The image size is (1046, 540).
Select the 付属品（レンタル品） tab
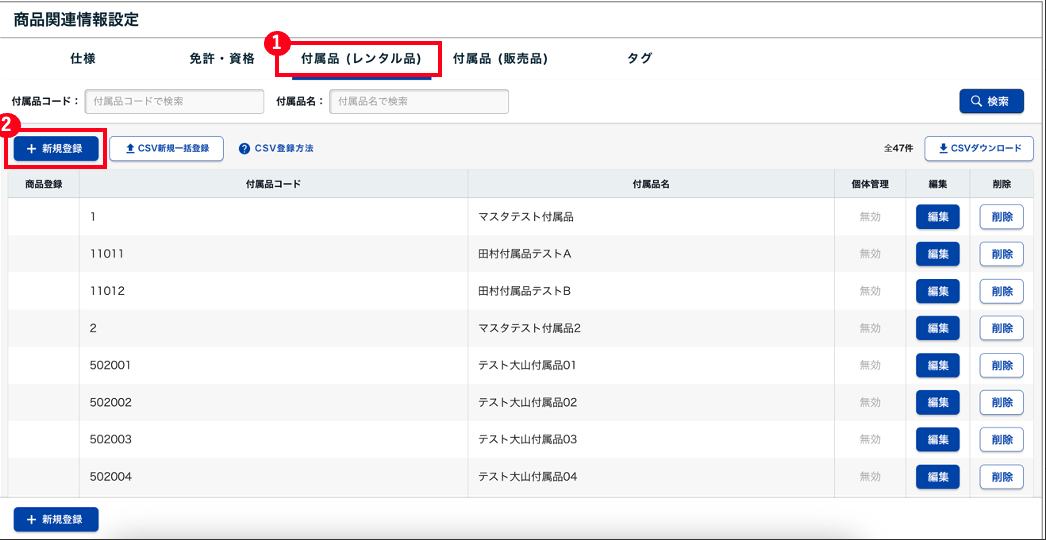coord(360,59)
